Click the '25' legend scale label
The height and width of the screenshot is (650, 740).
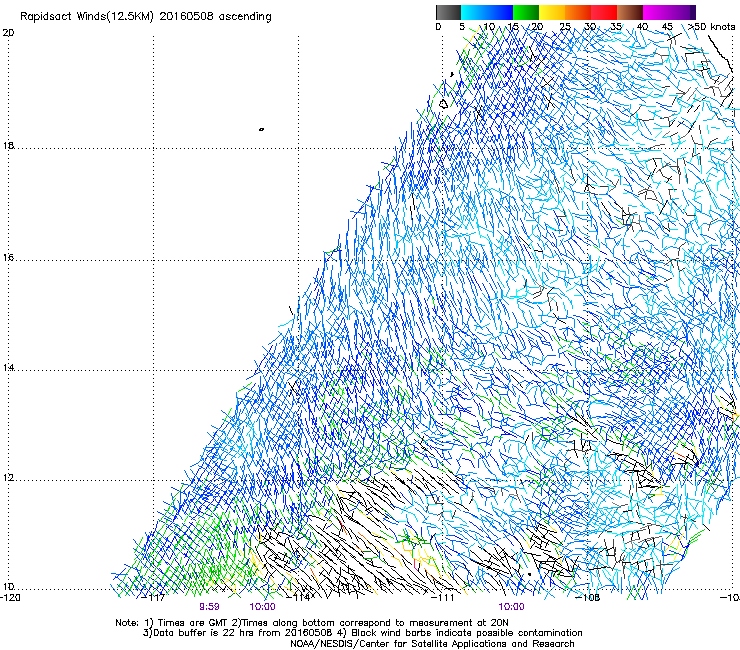[x=565, y=27]
